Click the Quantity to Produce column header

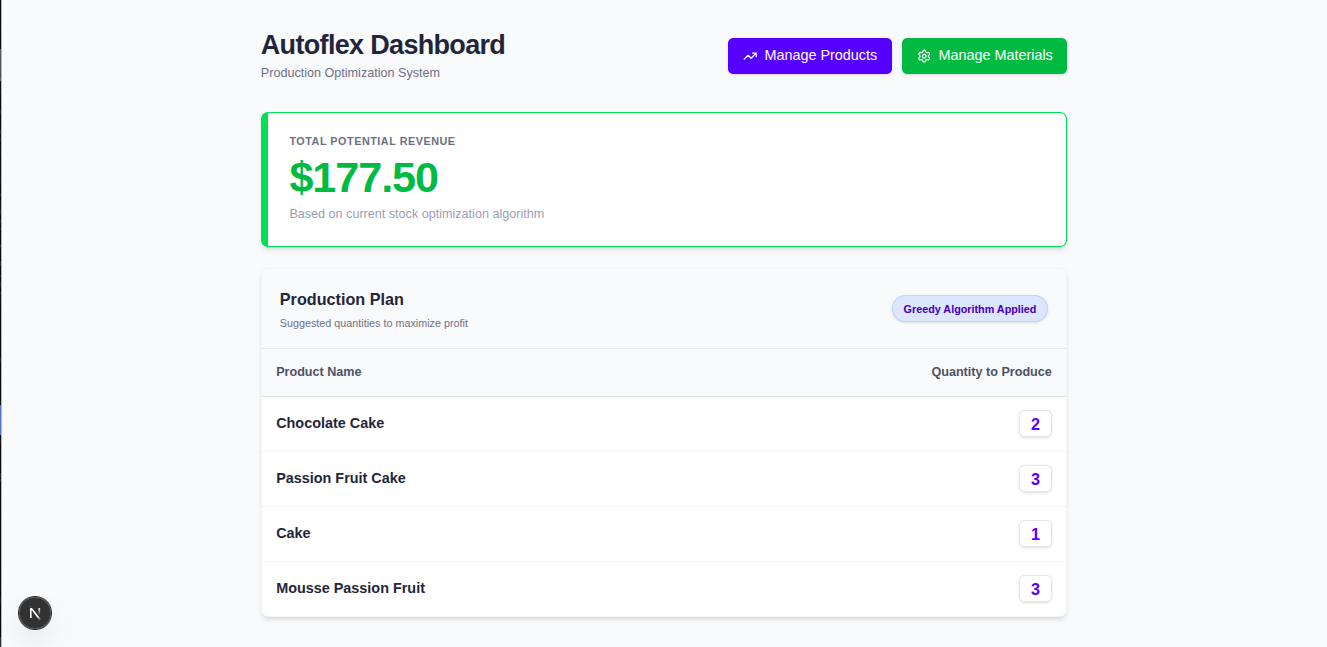coord(991,372)
